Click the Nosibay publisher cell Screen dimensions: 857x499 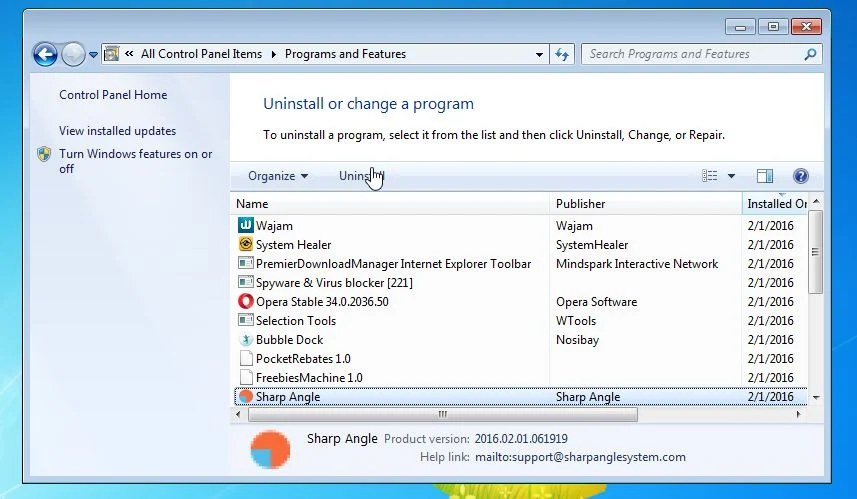click(x=577, y=339)
